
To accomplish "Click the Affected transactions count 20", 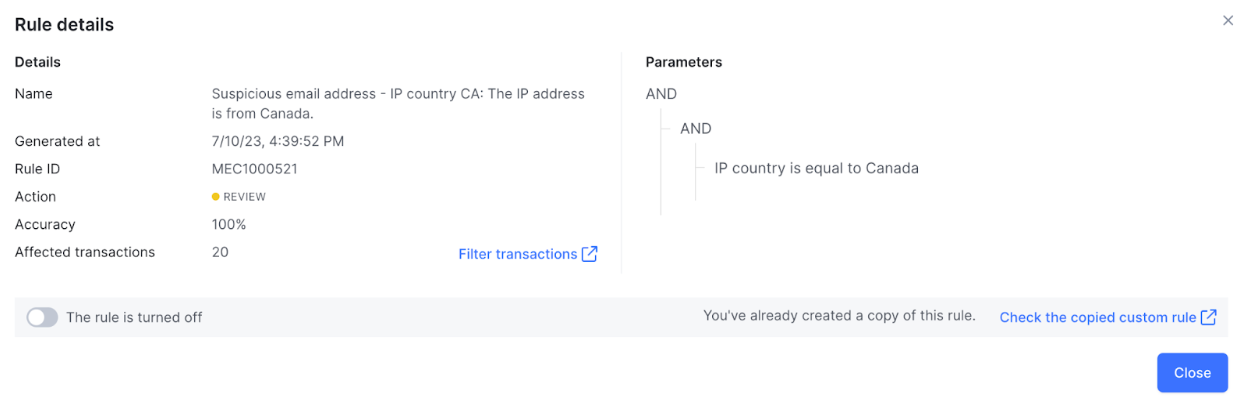I will [220, 252].
